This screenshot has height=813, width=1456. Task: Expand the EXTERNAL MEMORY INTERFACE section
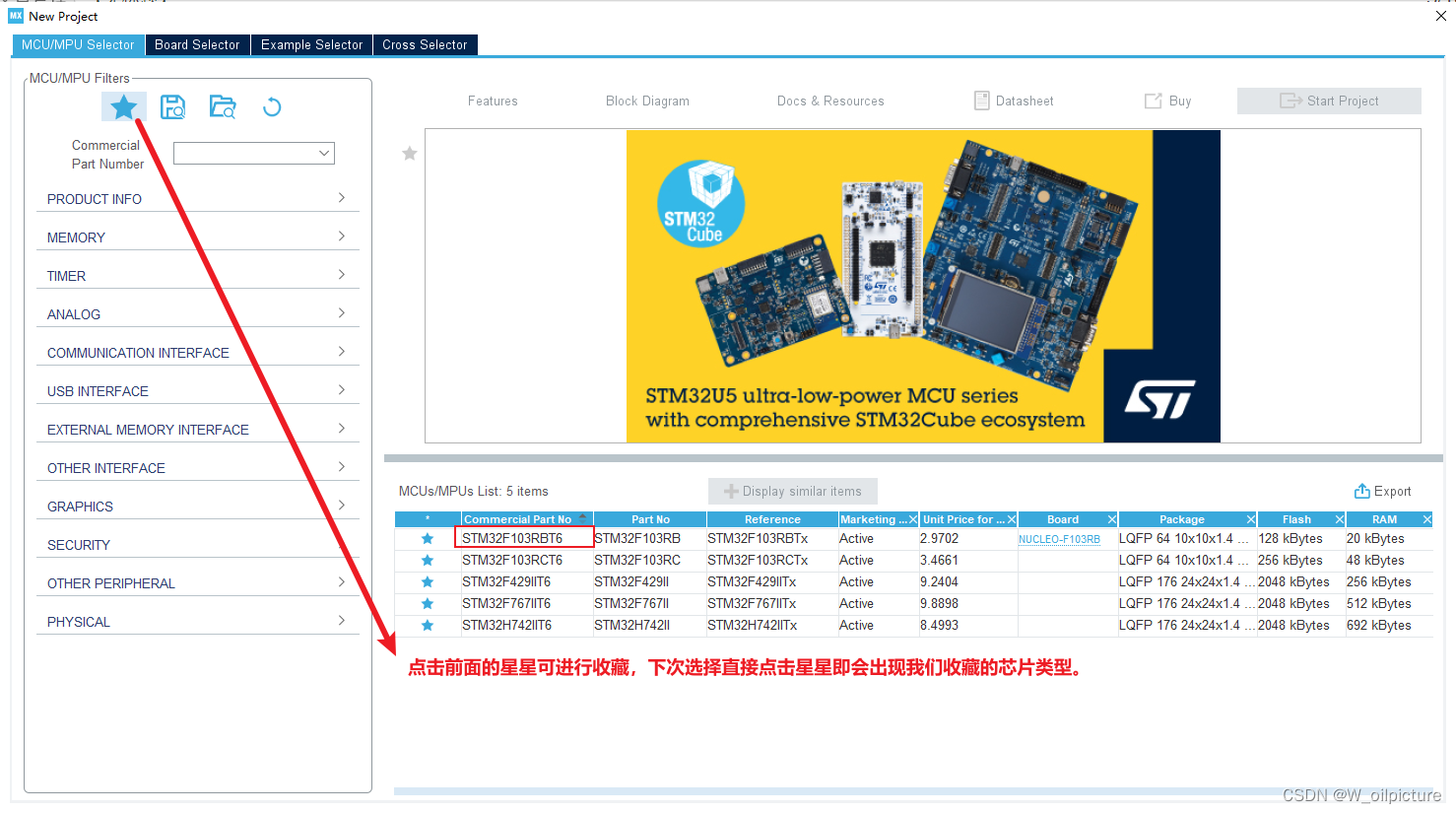[x=198, y=429]
